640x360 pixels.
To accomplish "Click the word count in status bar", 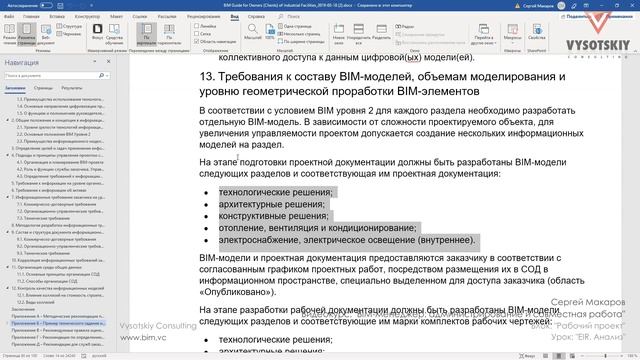I will [x=60, y=356].
